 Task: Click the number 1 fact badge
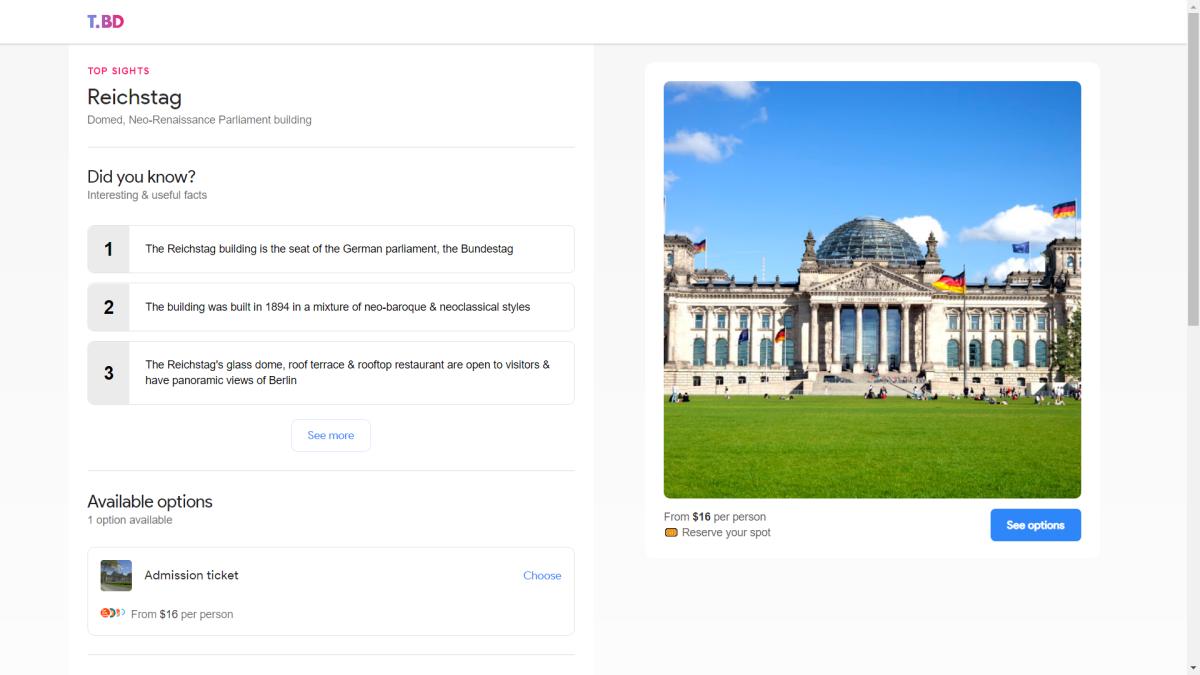(108, 249)
